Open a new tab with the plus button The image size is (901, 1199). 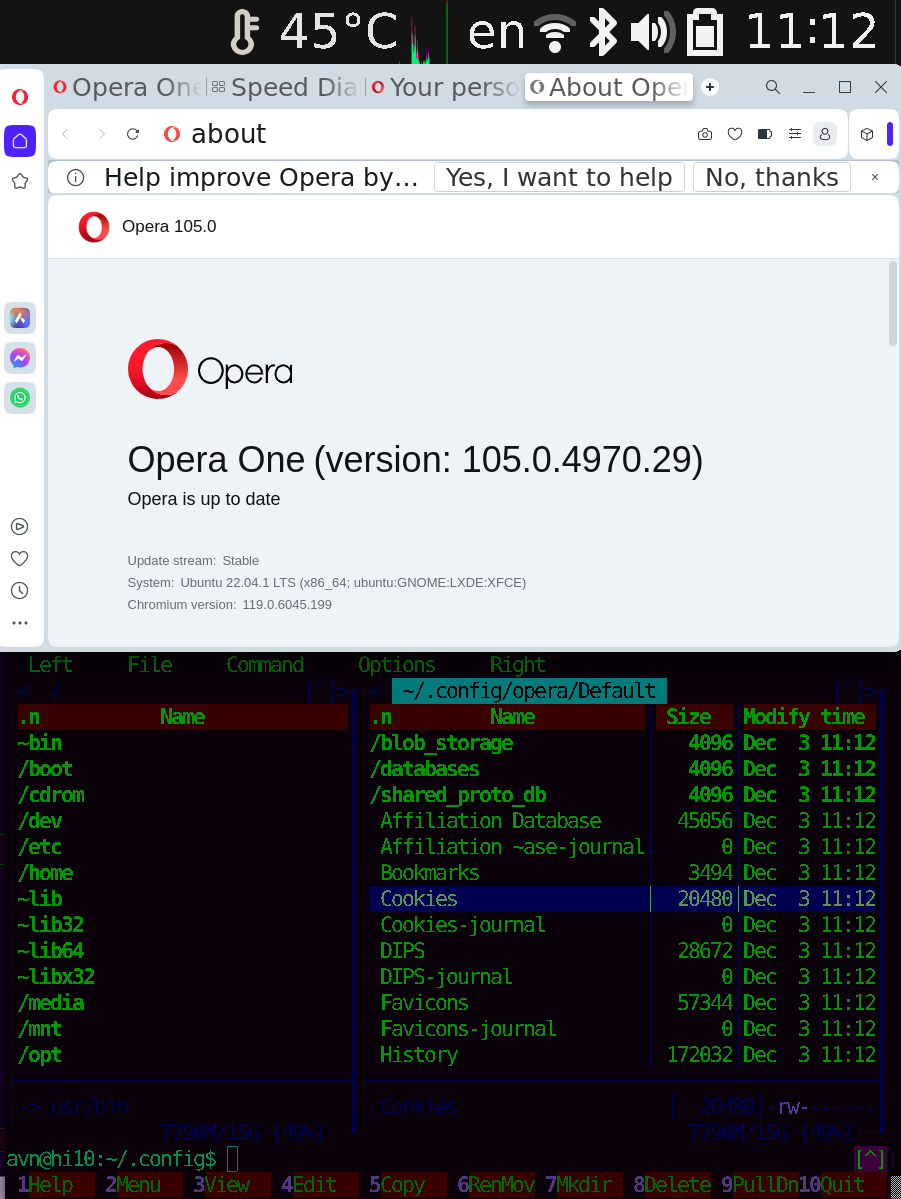[710, 87]
